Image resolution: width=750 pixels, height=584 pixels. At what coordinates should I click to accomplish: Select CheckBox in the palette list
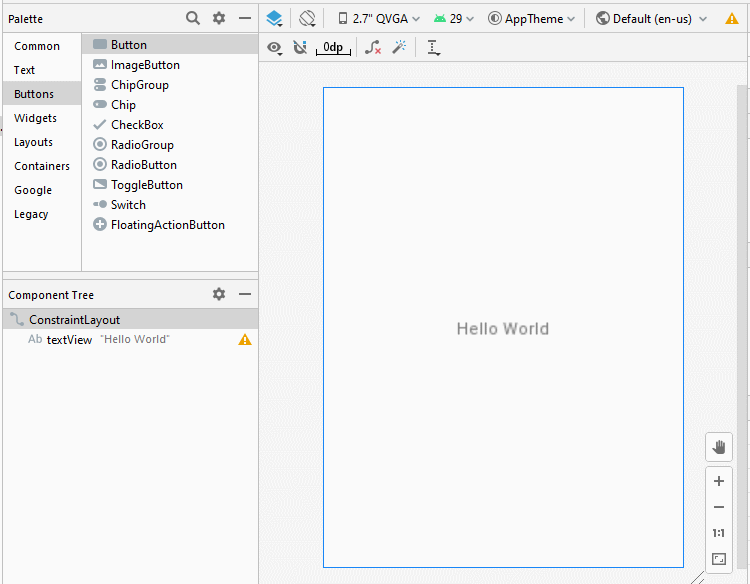pos(170,125)
